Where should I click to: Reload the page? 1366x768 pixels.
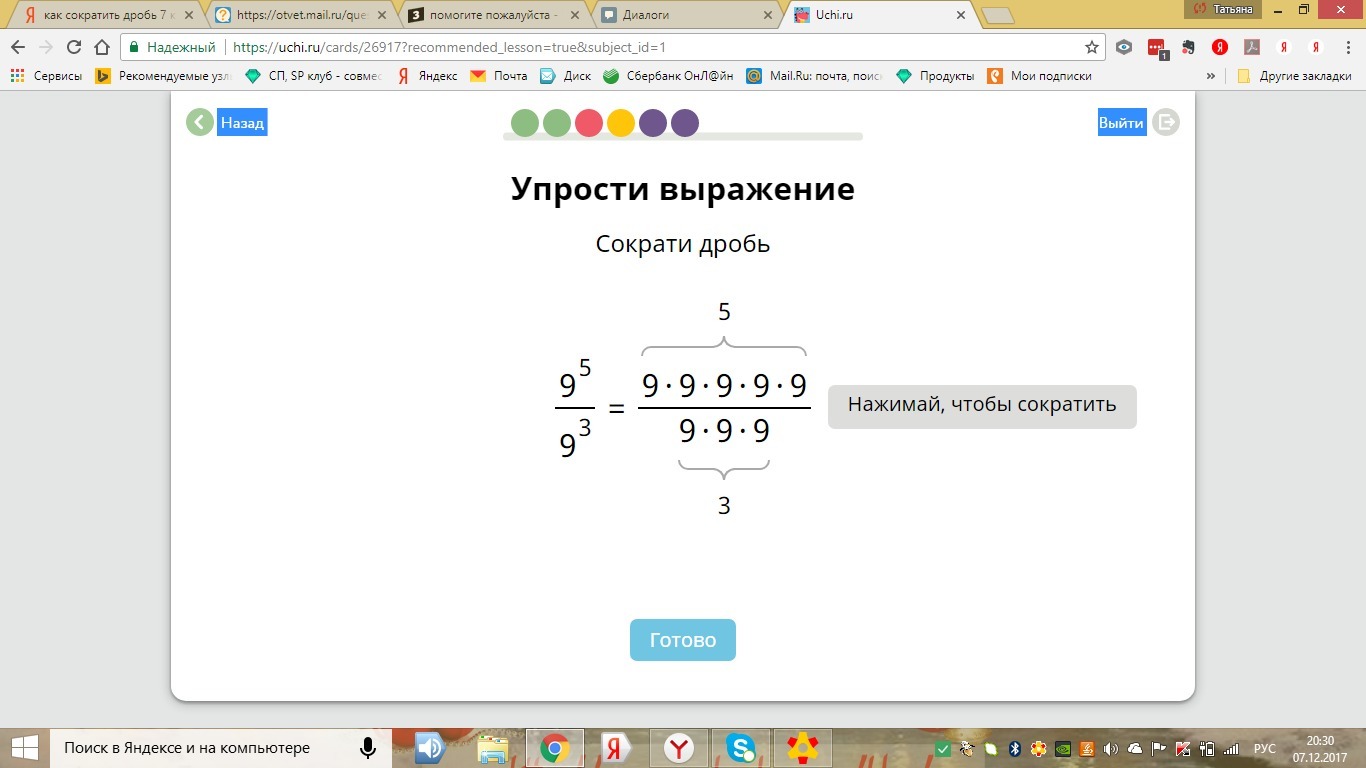[x=73, y=47]
